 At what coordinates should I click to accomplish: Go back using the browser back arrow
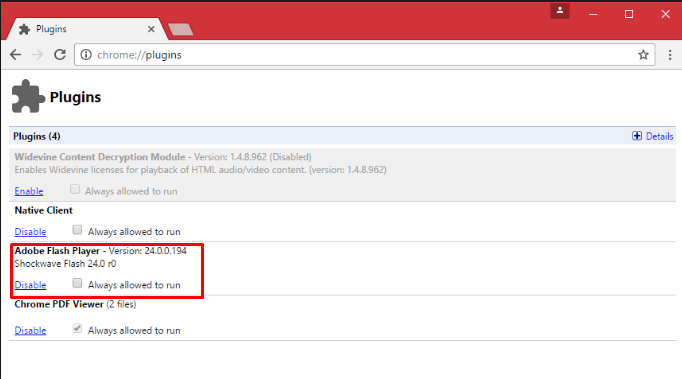pyautogui.click(x=16, y=55)
